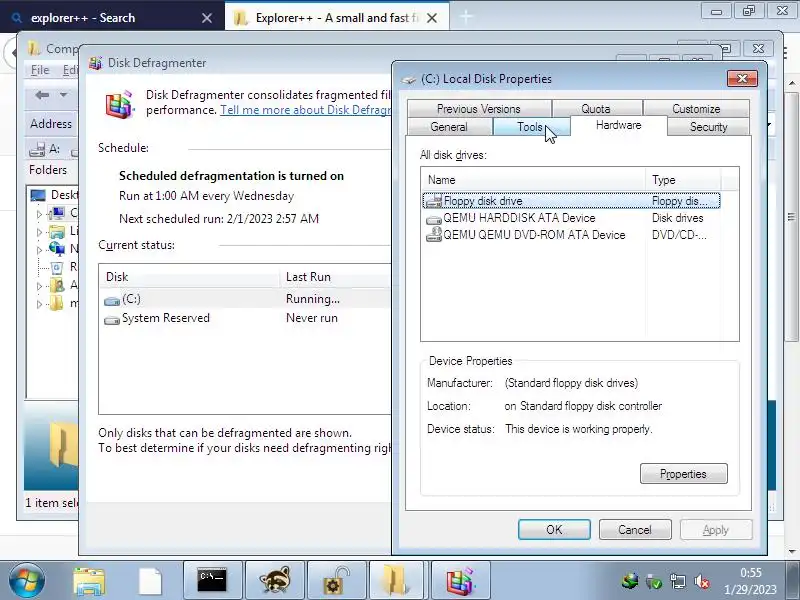800x600 pixels.
Task: Close the explorer++ - Search browser tab
Action: pyautogui.click(x=207, y=18)
